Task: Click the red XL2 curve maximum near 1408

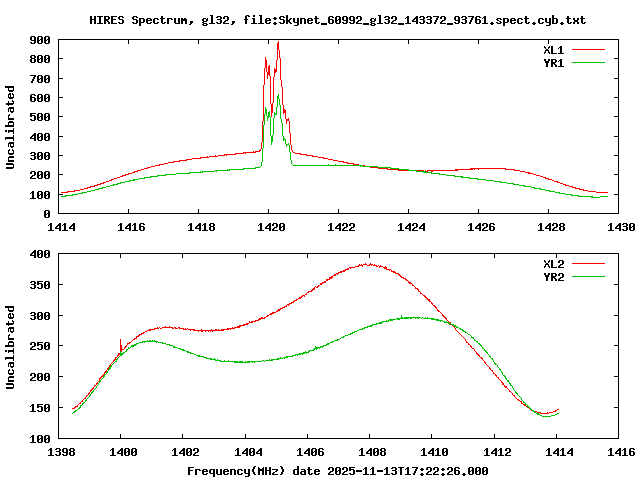Action: 369,264
